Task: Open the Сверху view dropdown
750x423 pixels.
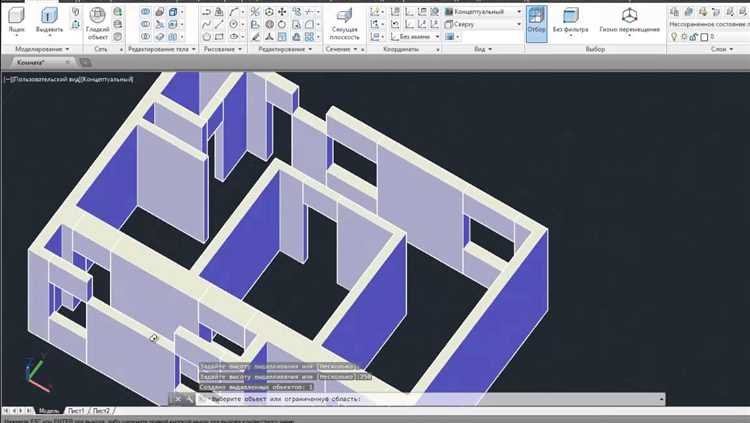Action: click(x=485, y=23)
